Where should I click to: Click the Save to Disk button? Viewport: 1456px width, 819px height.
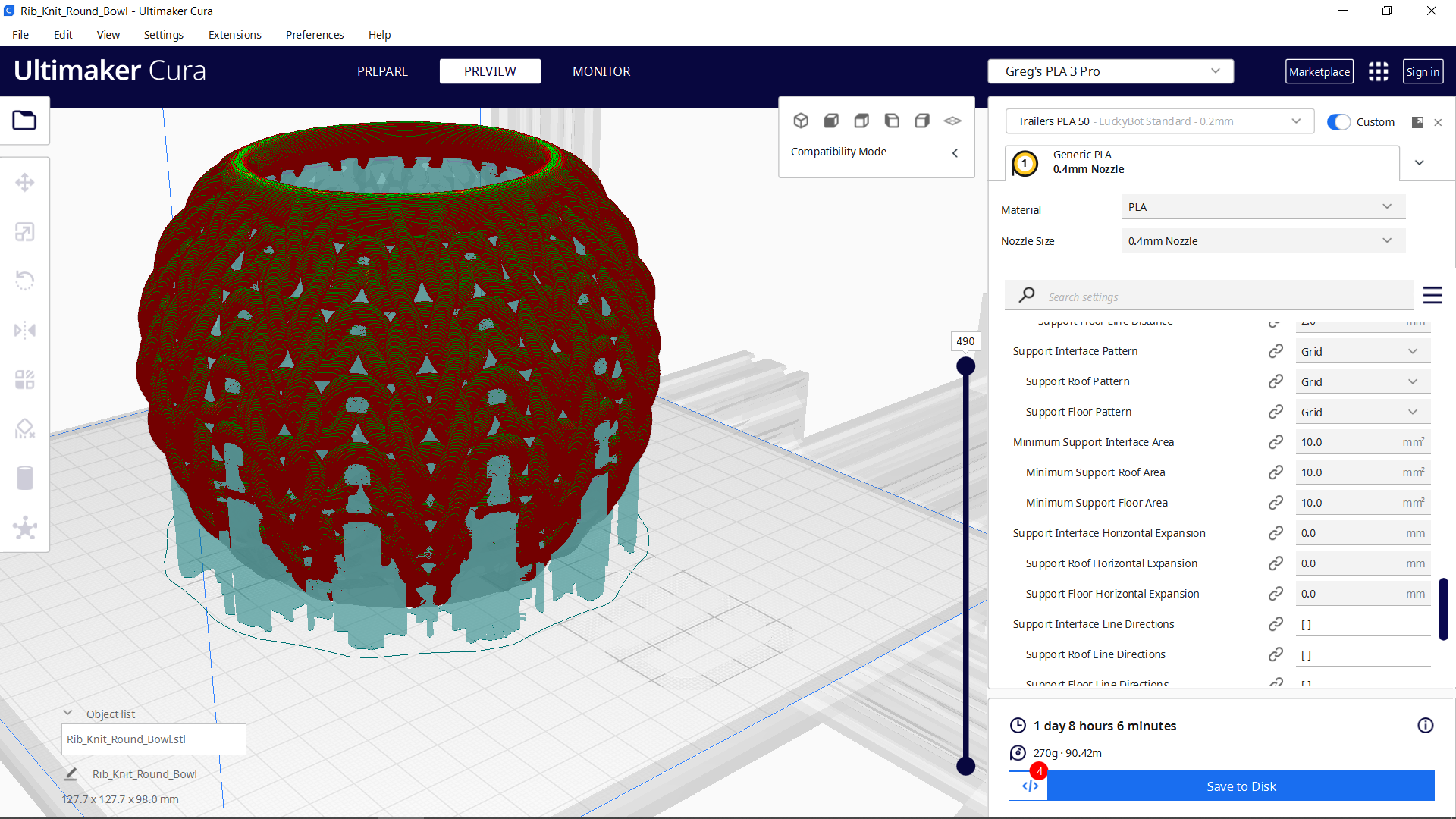point(1241,786)
